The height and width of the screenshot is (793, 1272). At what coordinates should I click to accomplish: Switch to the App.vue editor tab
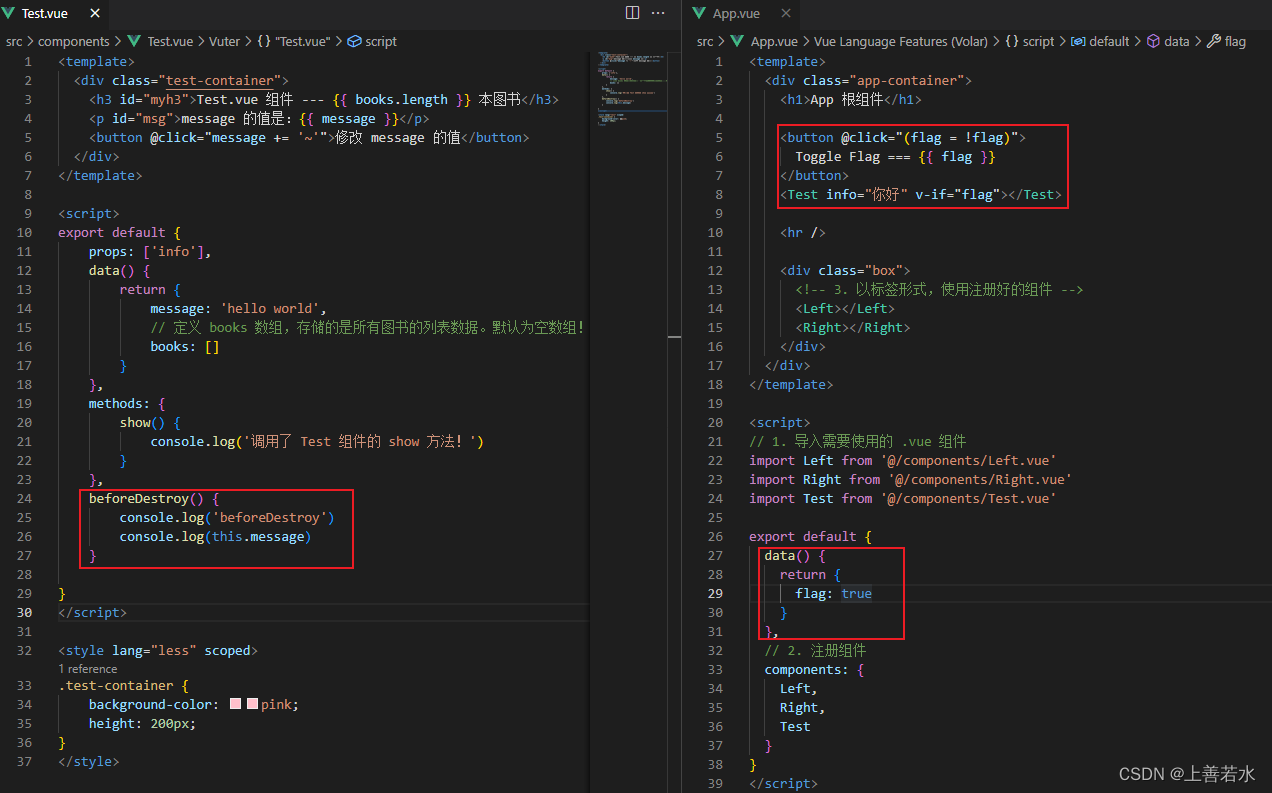736,13
